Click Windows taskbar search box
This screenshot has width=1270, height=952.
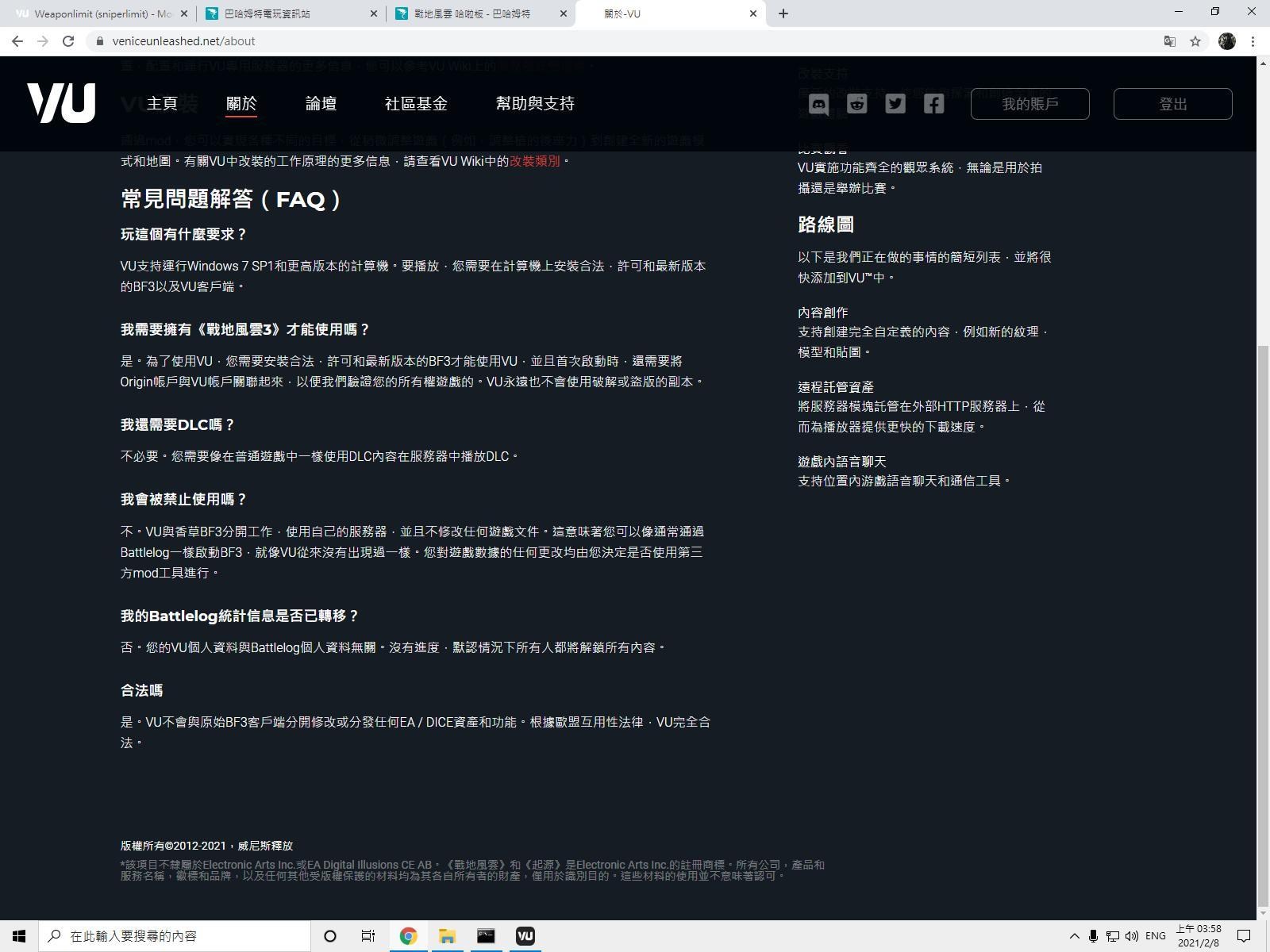tap(175, 936)
